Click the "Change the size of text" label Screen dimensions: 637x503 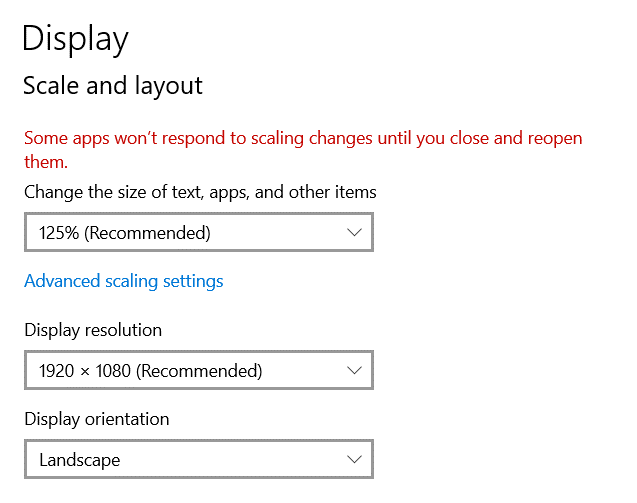click(200, 191)
